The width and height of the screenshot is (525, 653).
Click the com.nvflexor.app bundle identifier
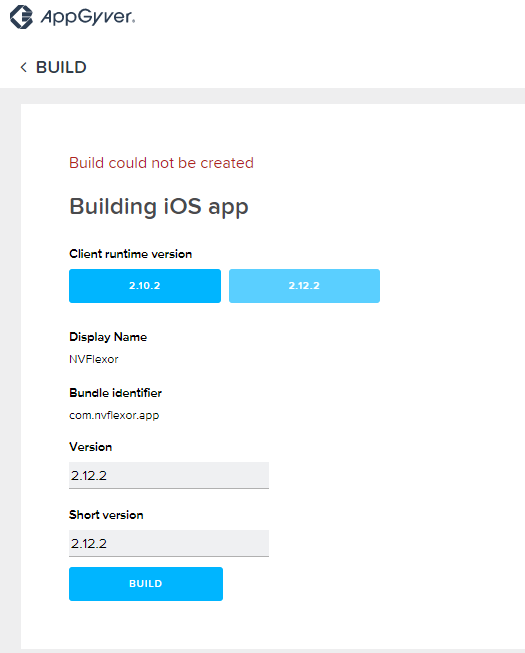click(114, 416)
